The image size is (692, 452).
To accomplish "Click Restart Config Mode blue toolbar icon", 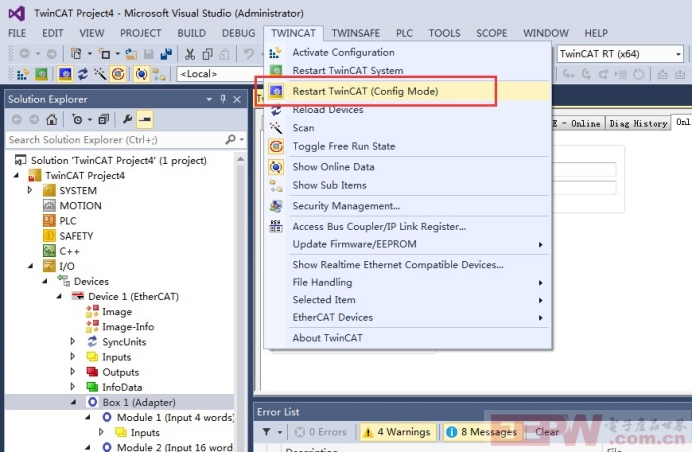I will click(65, 74).
